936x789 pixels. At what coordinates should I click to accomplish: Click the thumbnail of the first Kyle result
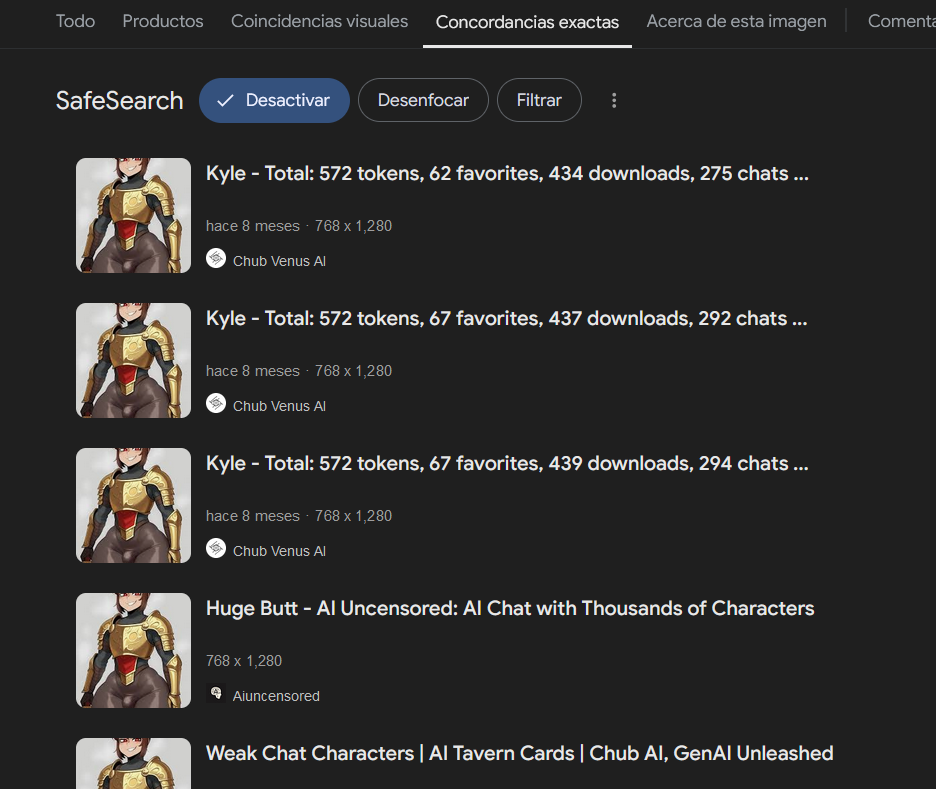click(x=133, y=215)
